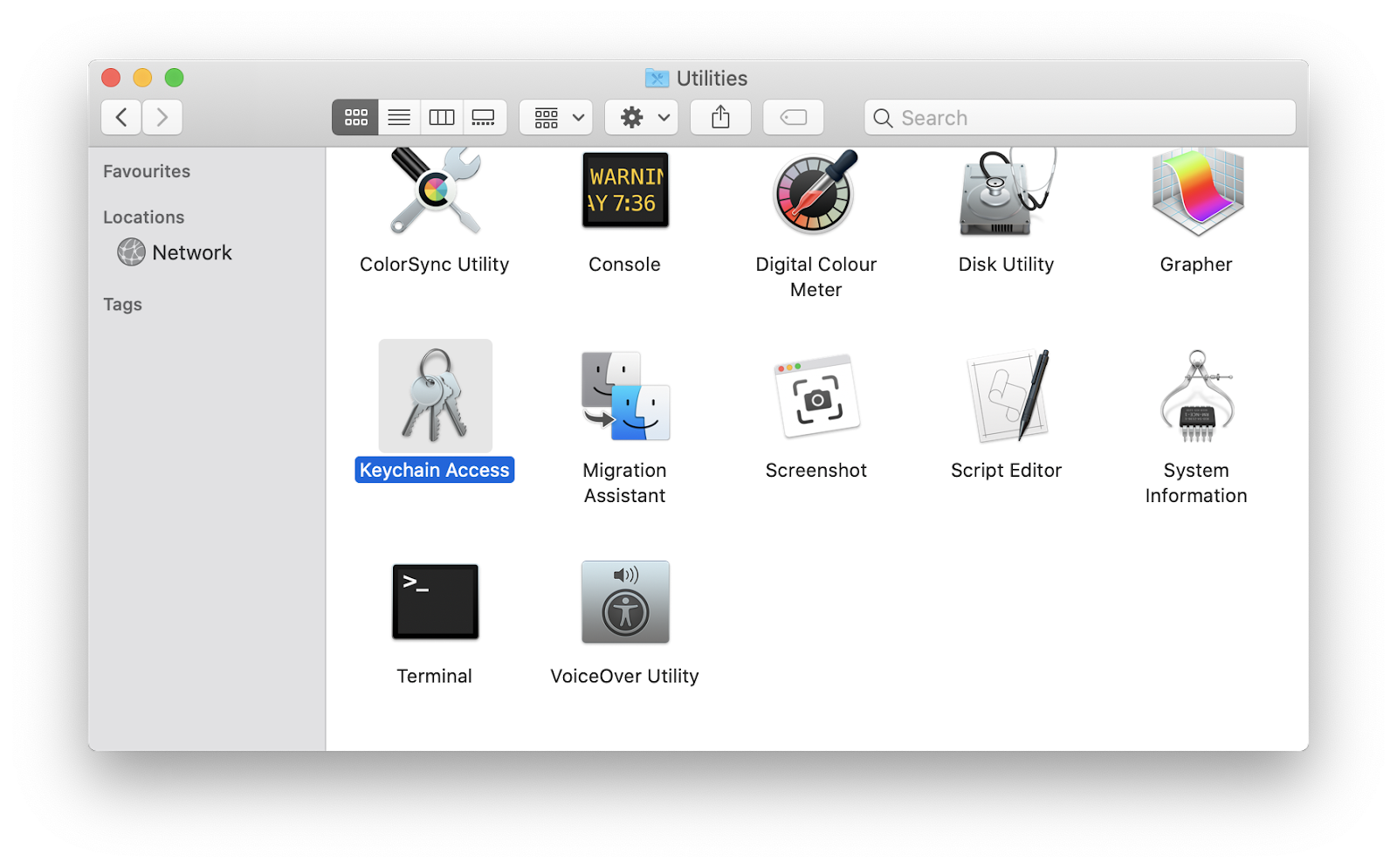Switch to gallery view
Screen dimensions: 1397x868
[485, 117]
